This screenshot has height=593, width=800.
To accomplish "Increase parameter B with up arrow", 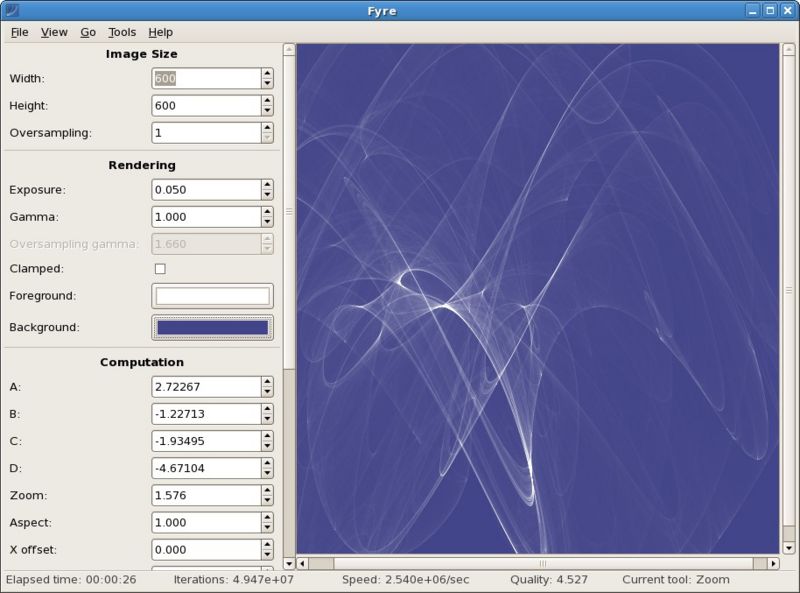I will click(267, 409).
